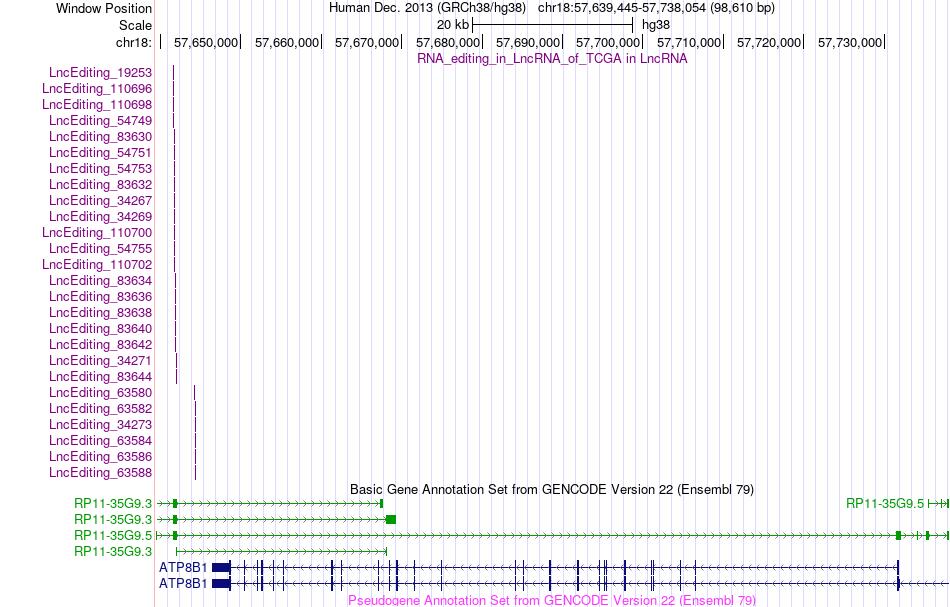Click the RP11-35G9.5 label at far right
Screen dimensions: 950x607
(x=885, y=503)
